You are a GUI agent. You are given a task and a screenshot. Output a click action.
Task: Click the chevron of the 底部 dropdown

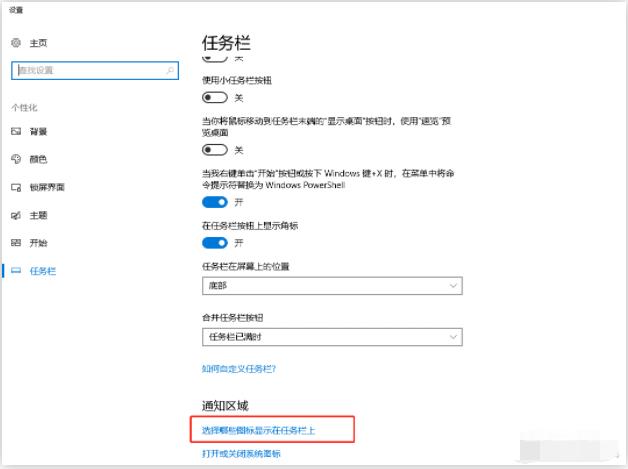[453, 286]
